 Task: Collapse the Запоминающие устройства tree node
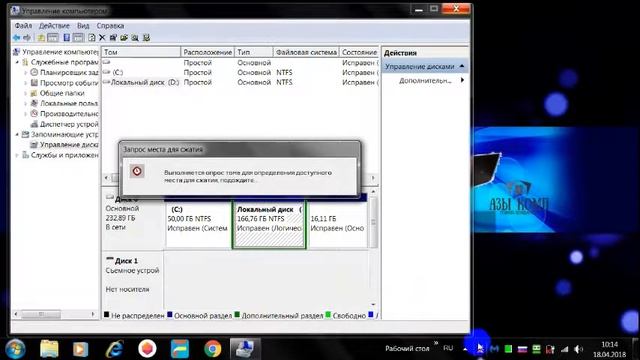pyautogui.click(x=17, y=134)
